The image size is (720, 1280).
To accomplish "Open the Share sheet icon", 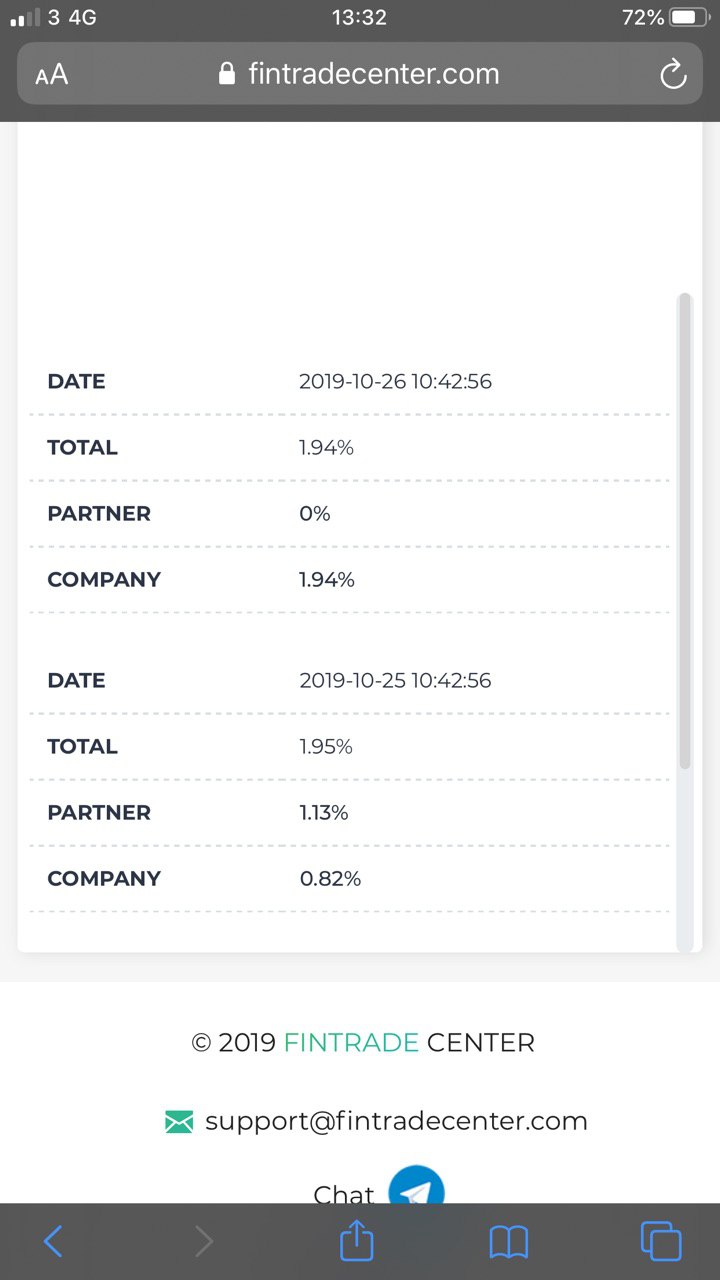I will pyautogui.click(x=357, y=1241).
